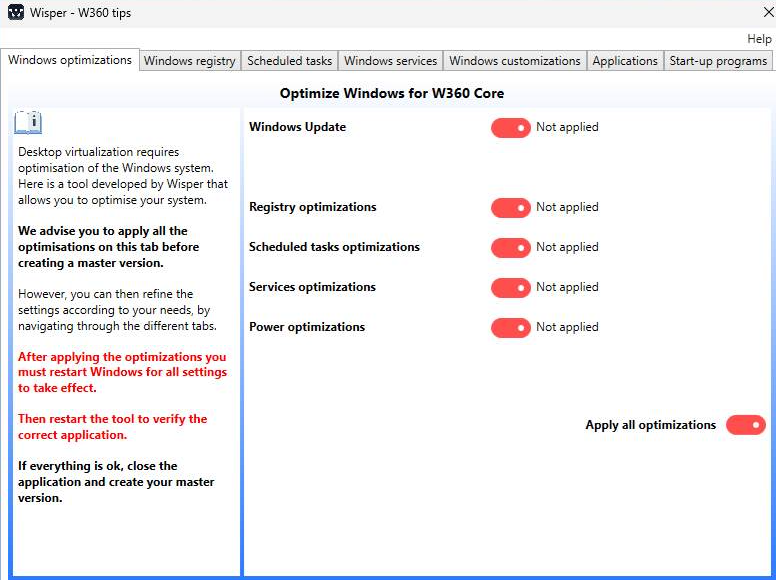Image resolution: width=776 pixels, height=580 pixels.
Task: Close the Wisper W360 tips window
Action: [x=768, y=12]
